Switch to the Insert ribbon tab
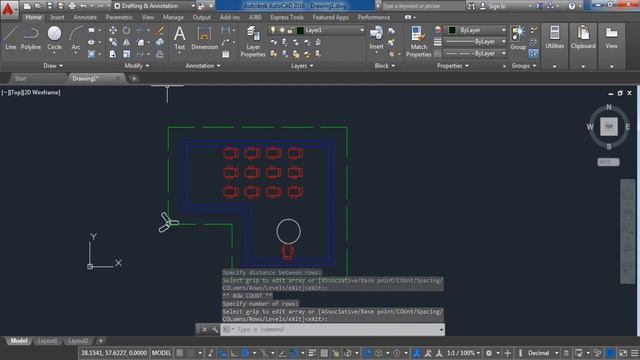640x360 pixels. click(x=57, y=17)
